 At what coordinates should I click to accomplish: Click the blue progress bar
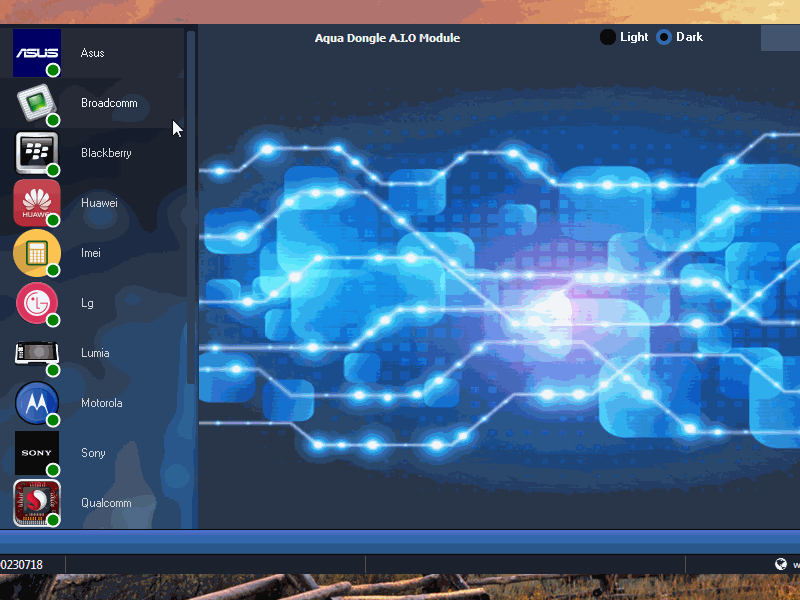(x=400, y=542)
